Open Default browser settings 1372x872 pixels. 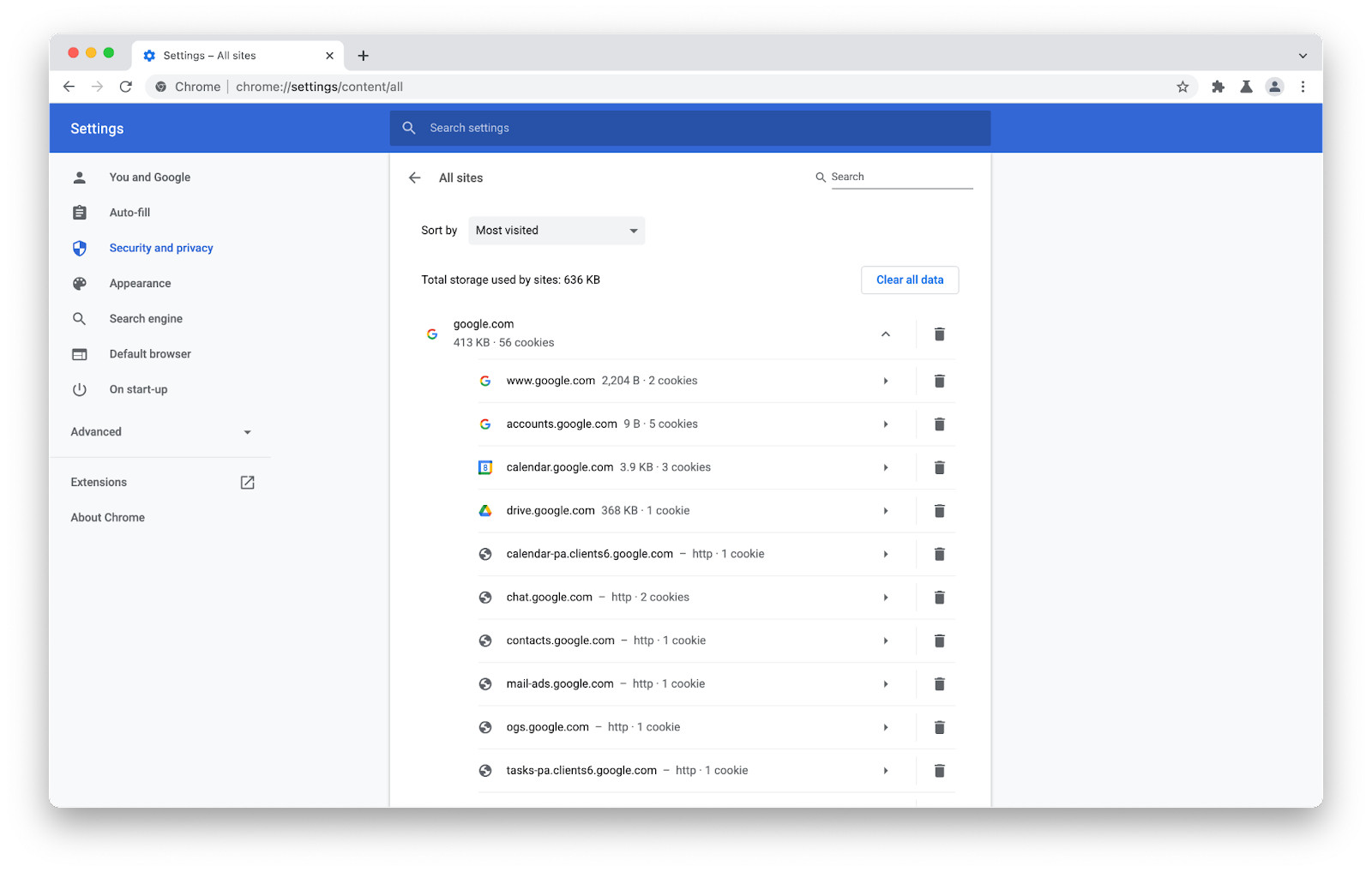coord(150,354)
